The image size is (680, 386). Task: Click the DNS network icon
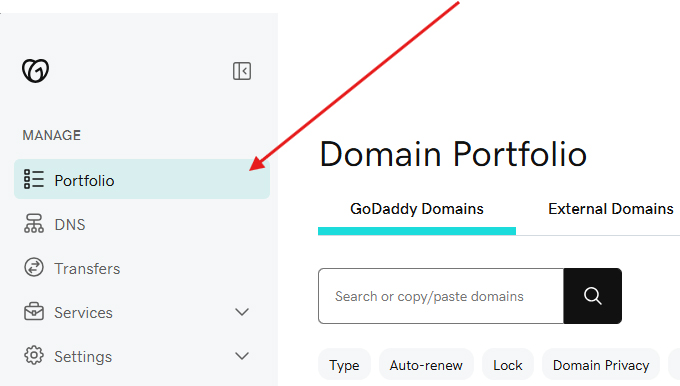[34, 224]
